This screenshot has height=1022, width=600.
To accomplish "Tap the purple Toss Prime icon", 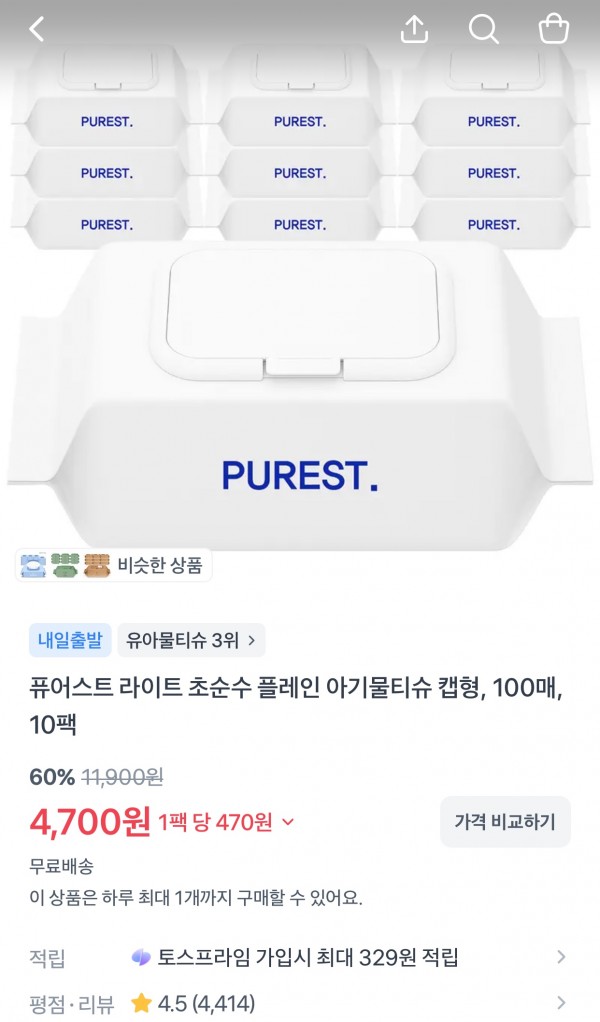I will (x=141, y=957).
